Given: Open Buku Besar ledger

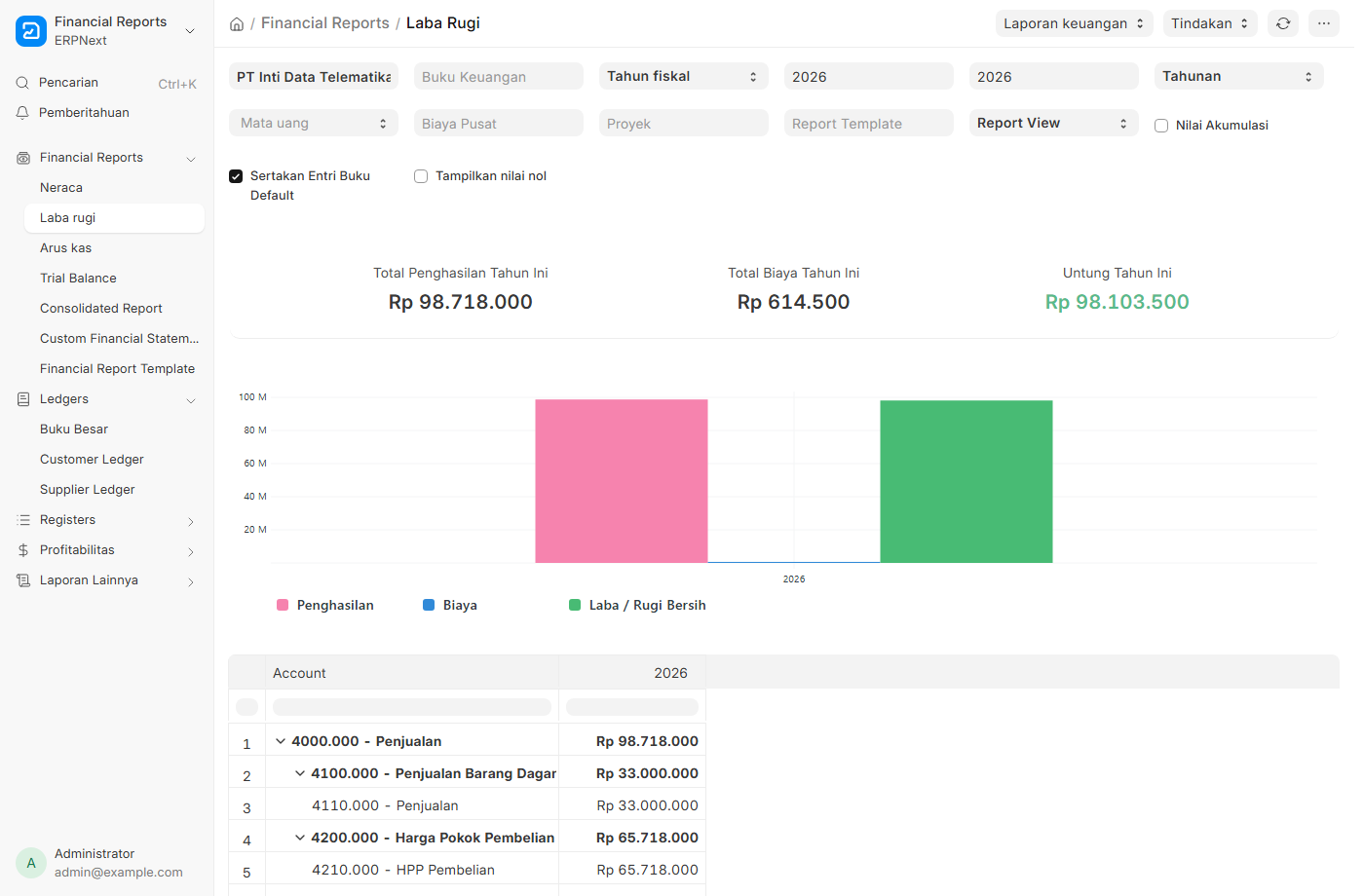Looking at the screenshot, I should [114, 429].
